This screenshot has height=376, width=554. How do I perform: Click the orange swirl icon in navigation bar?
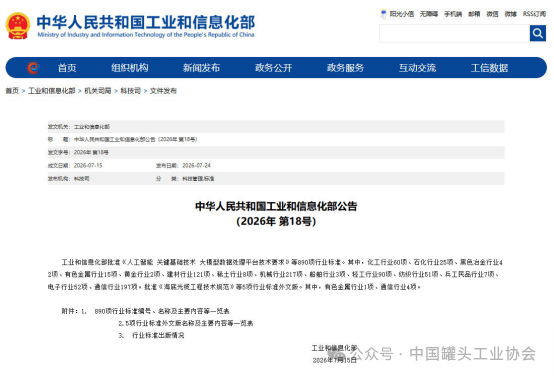coord(33,67)
